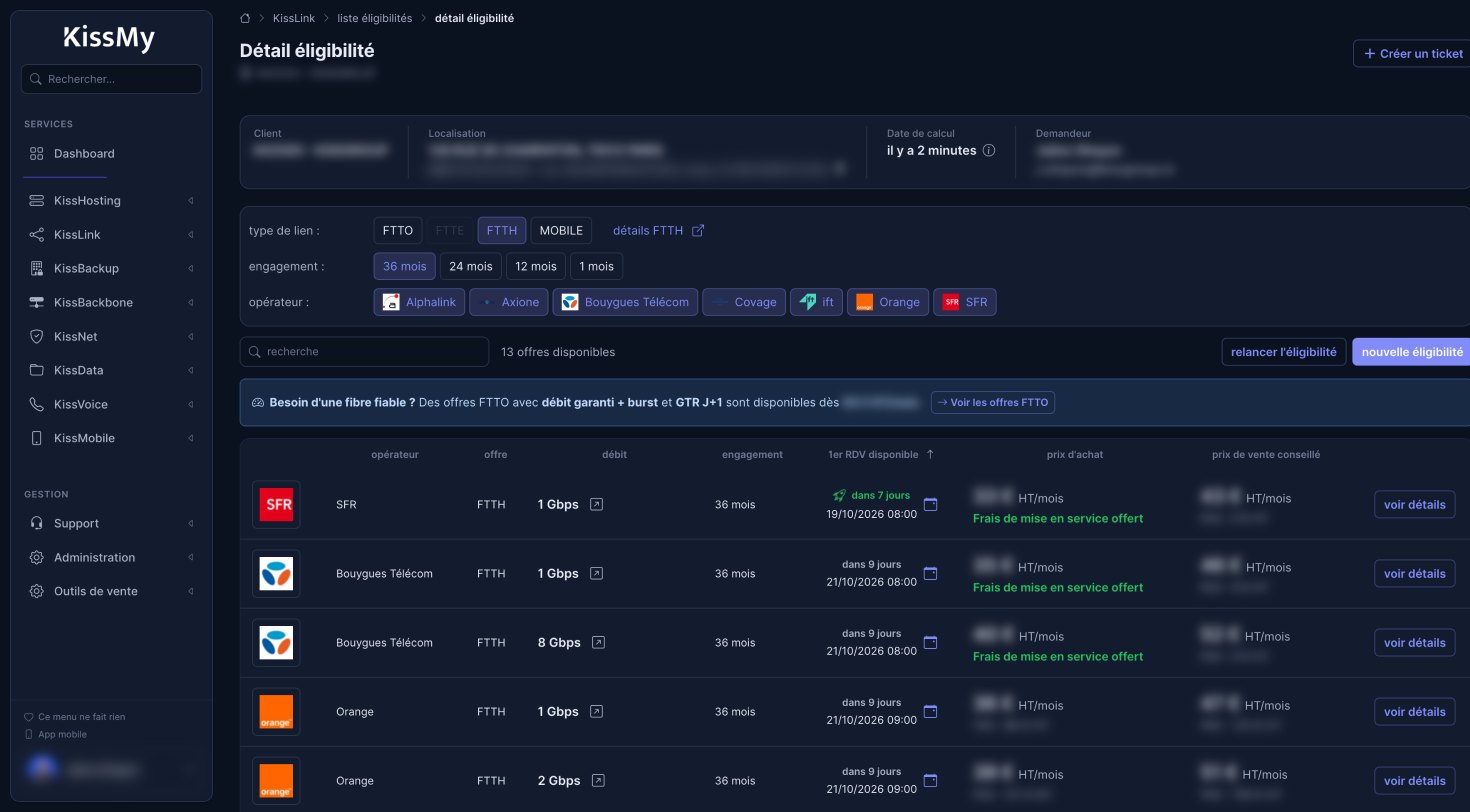Click the SFR logo in the first offer row
Screen dimensions: 1470x812
276,505
